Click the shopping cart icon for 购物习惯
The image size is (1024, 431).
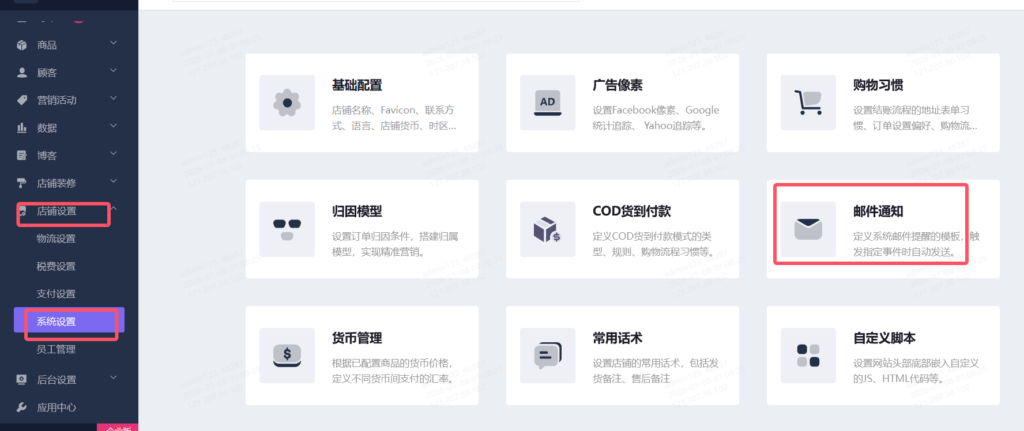click(x=807, y=102)
